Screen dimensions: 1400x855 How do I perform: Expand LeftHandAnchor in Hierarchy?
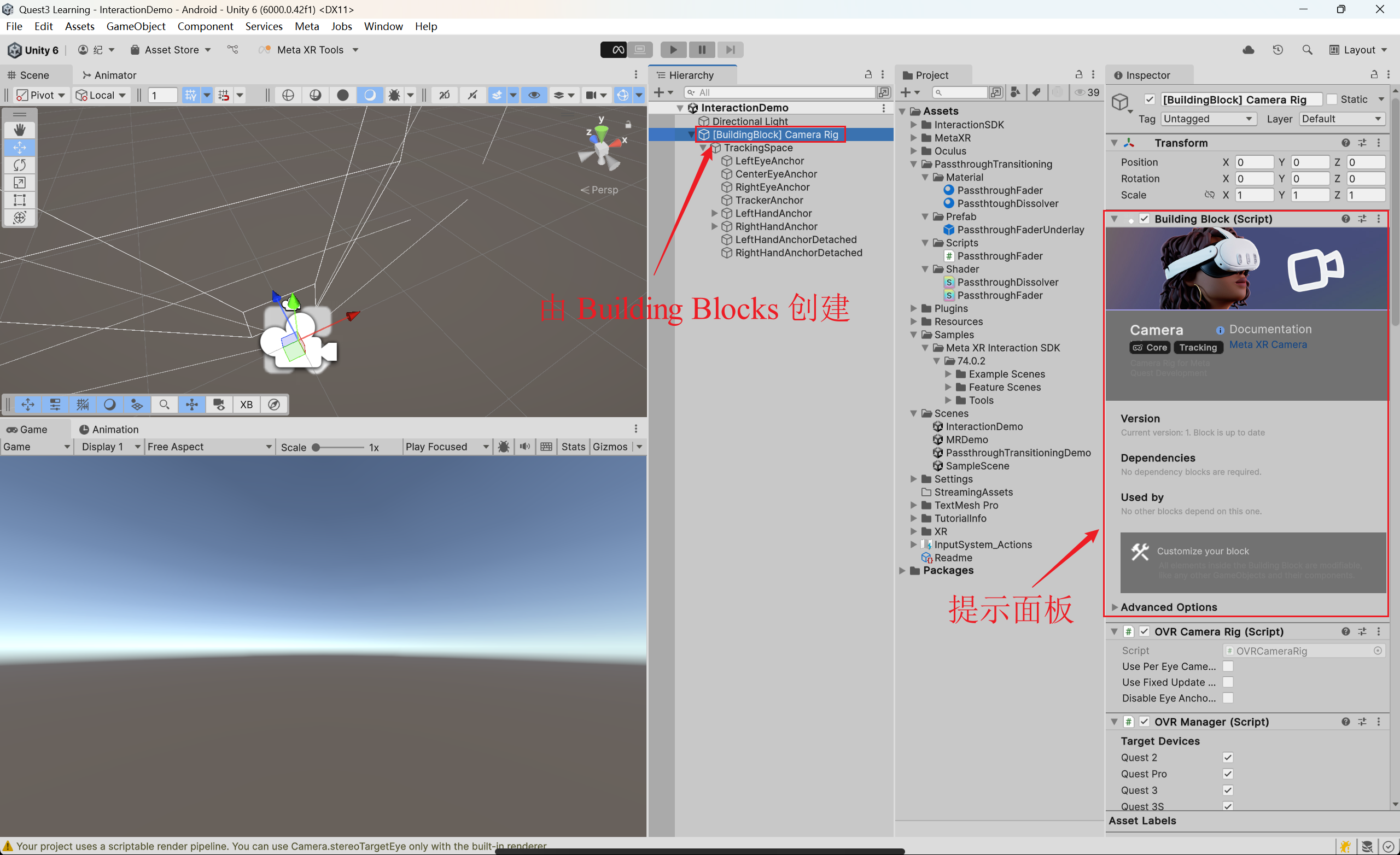pos(715,213)
